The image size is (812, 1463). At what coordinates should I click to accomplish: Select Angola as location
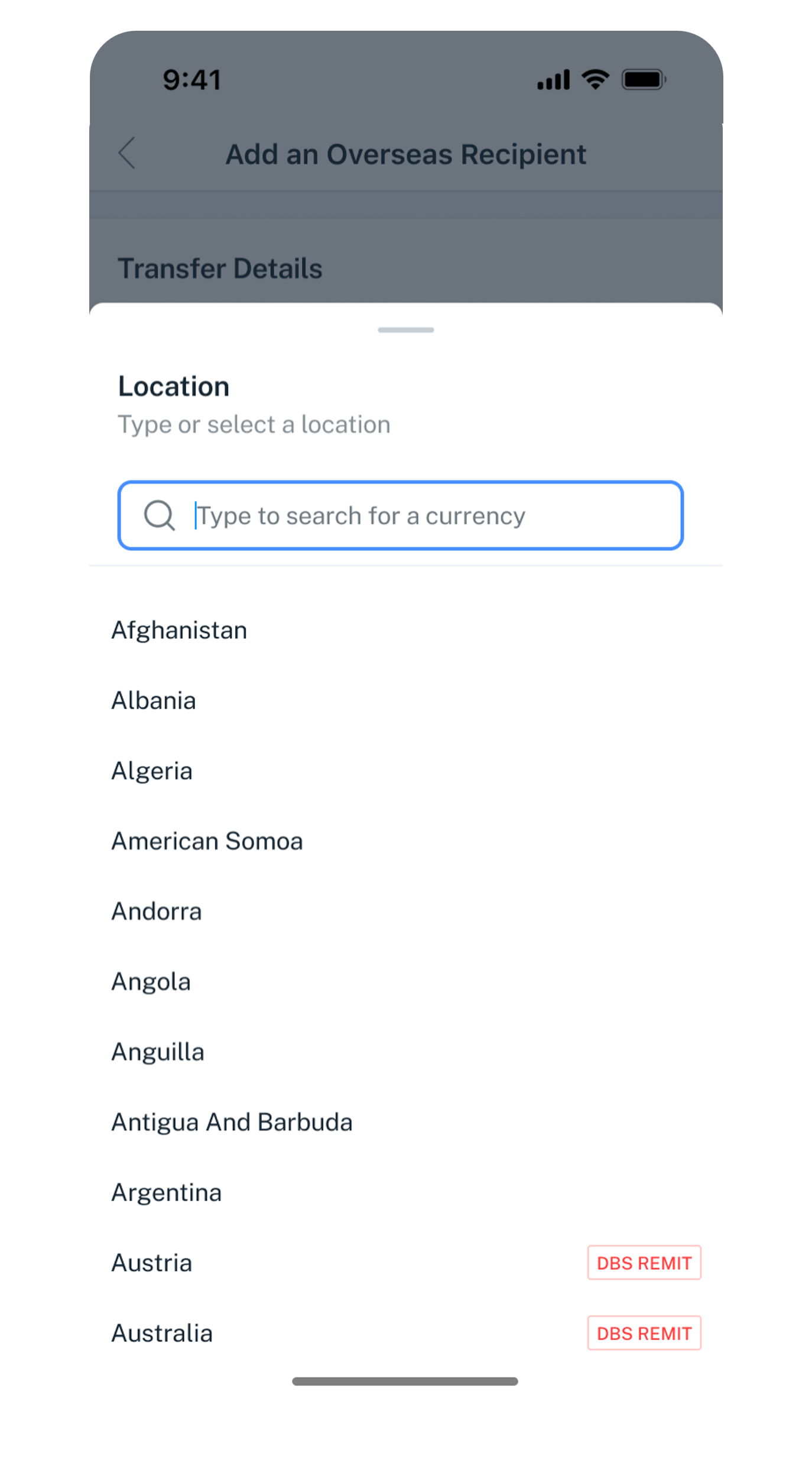point(151,982)
